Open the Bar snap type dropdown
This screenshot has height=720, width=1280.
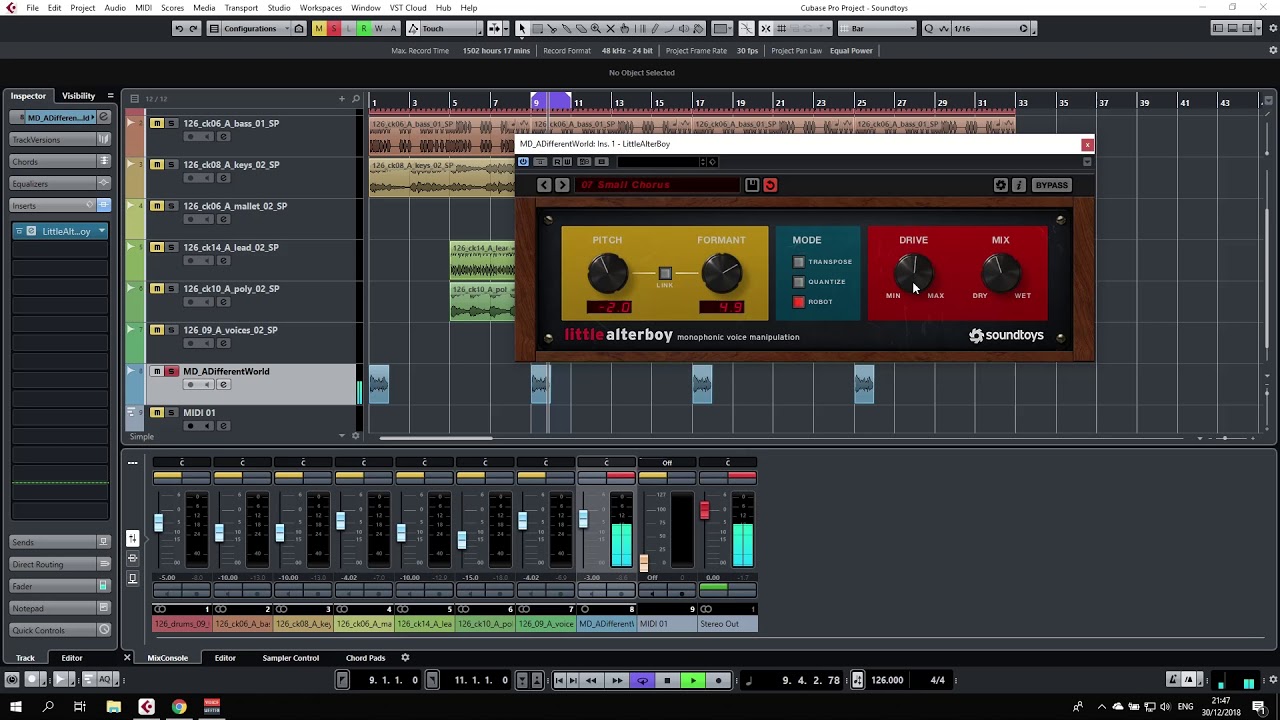877,28
